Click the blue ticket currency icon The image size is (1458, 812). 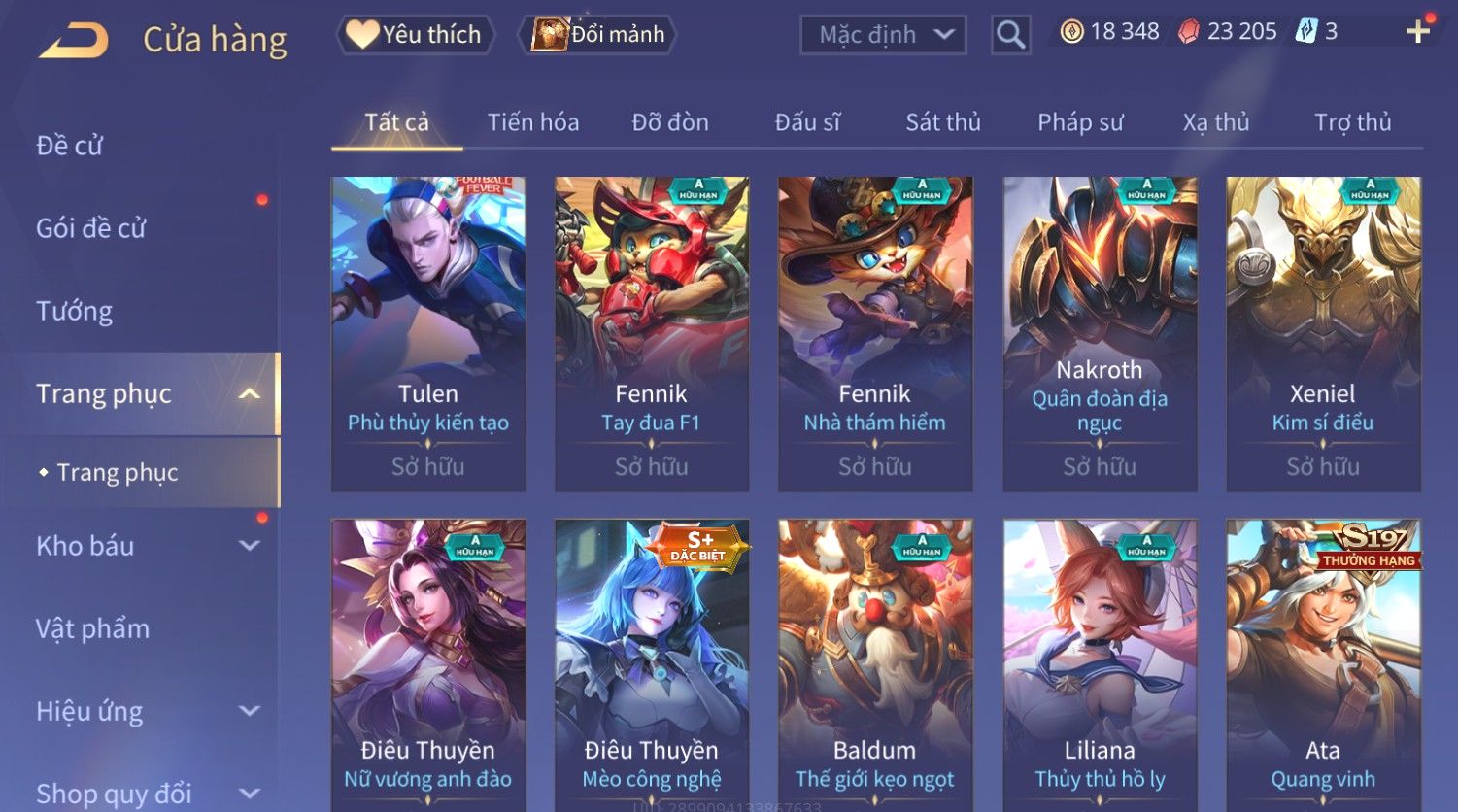click(1306, 32)
